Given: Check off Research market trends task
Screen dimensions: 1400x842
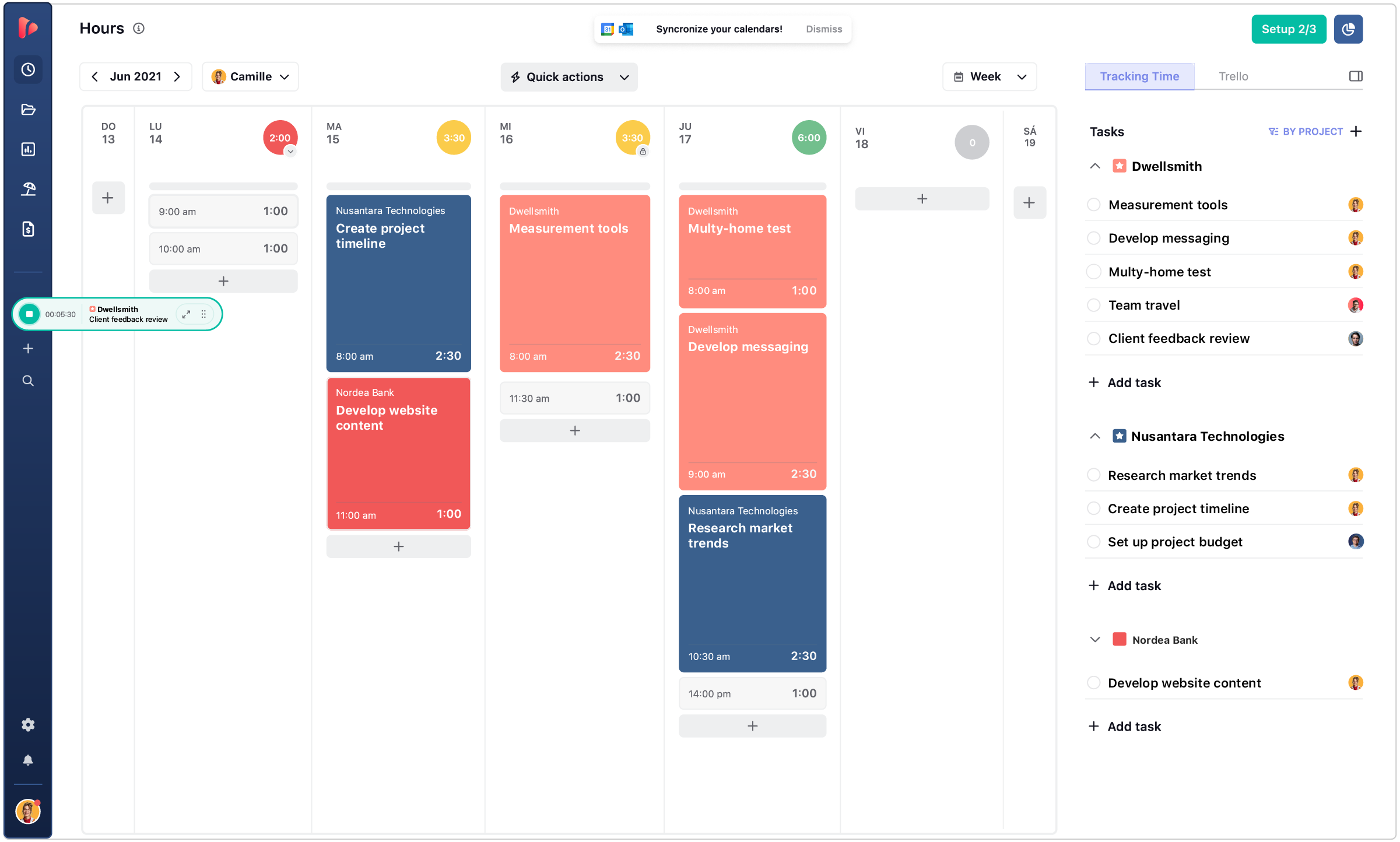Looking at the screenshot, I should (1094, 475).
